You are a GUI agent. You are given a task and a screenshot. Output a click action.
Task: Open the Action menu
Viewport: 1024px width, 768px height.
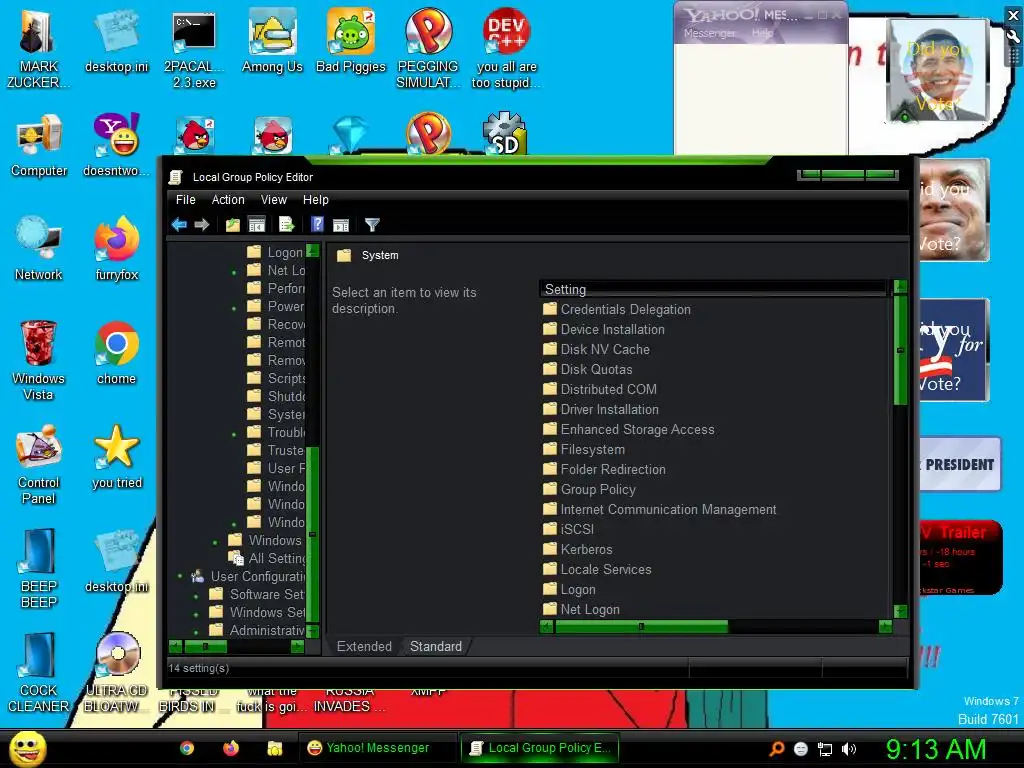pyautogui.click(x=228, y=200)
